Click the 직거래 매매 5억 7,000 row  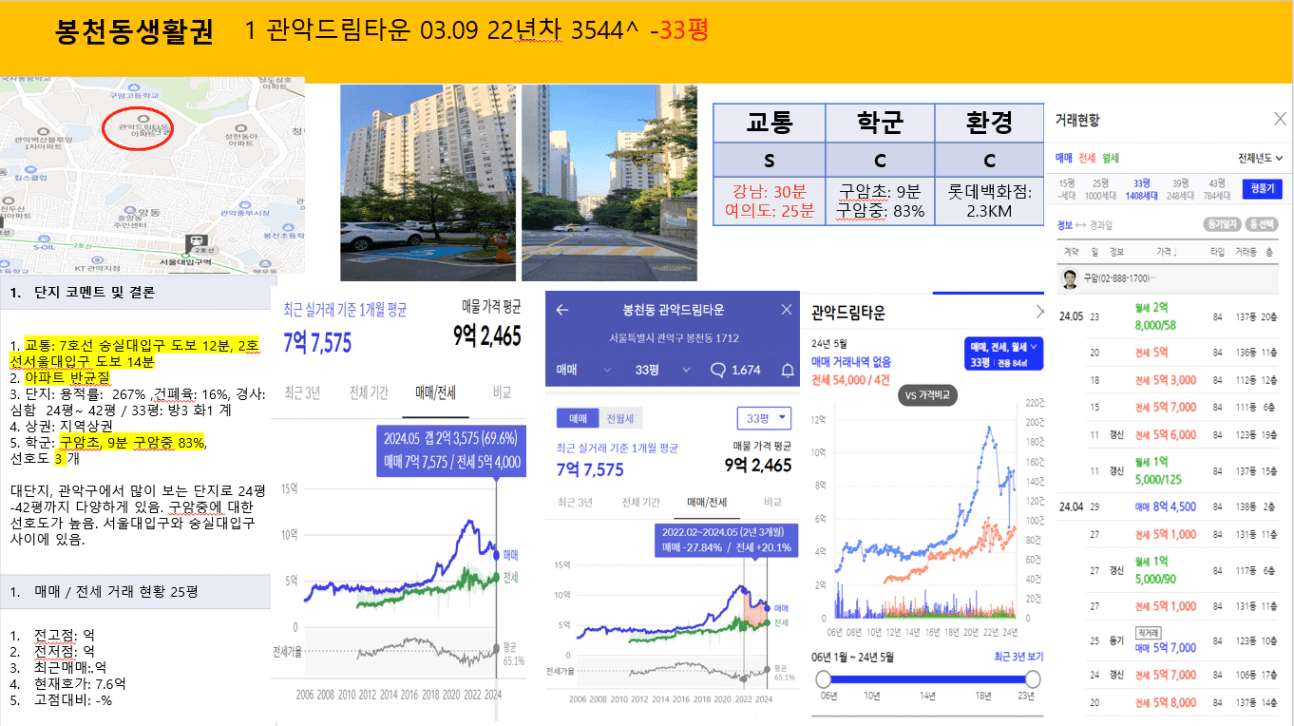click(x=1168, y=640)
